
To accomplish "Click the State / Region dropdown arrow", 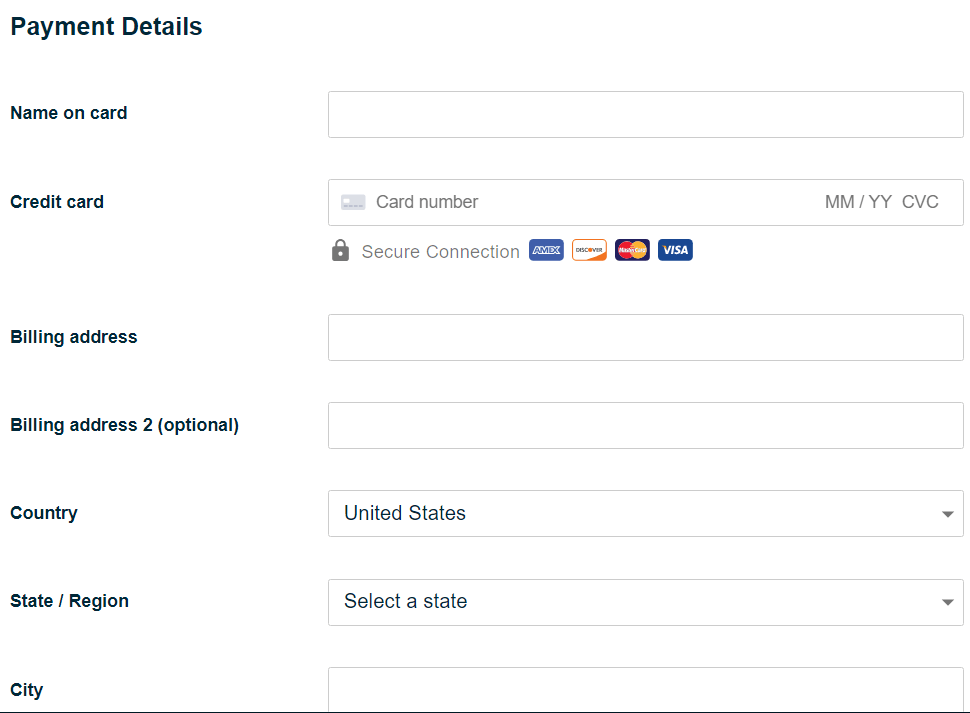I will coord(947,602).
